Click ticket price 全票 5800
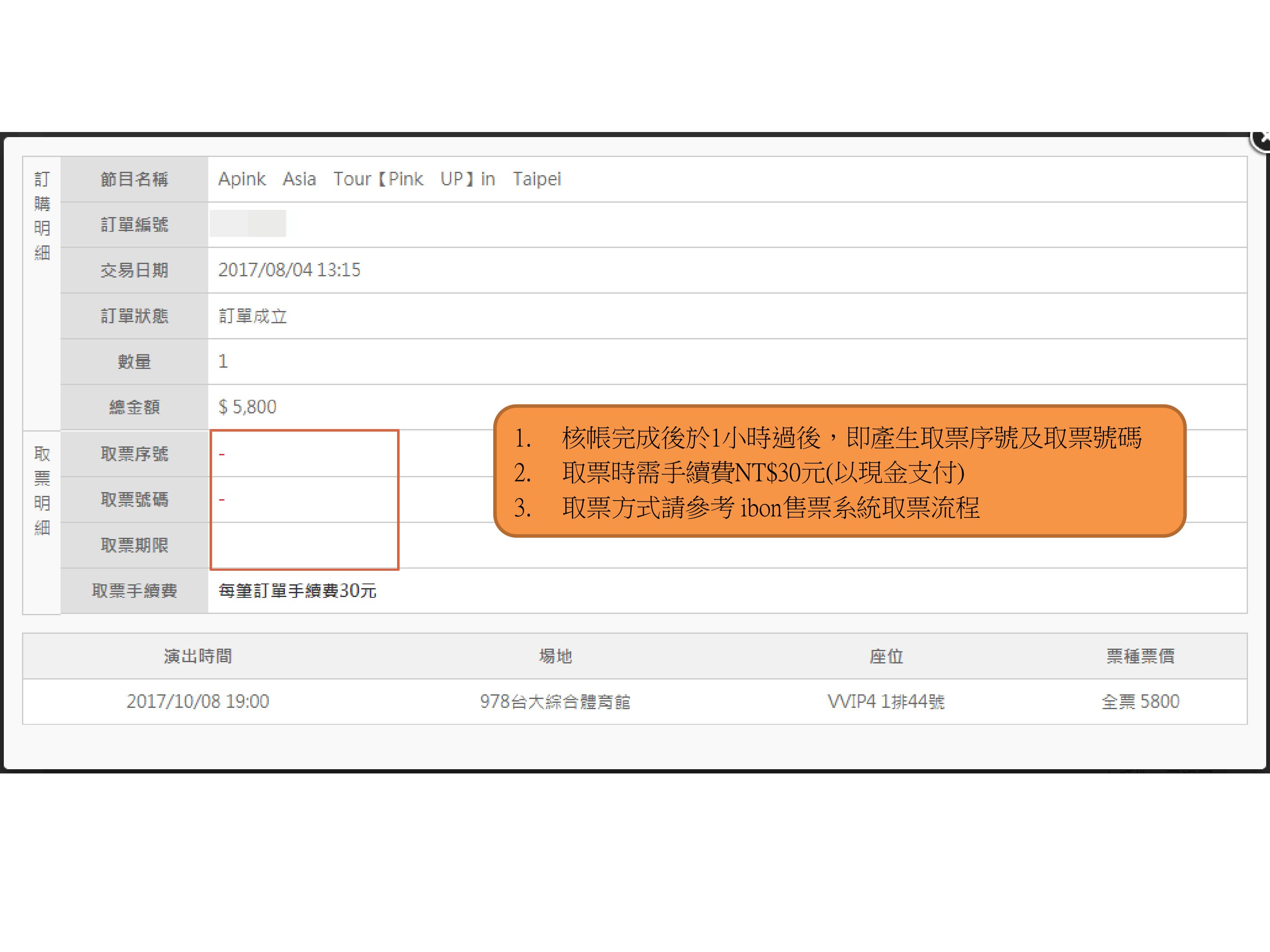1270x952 pixels. click(1140, 701)
